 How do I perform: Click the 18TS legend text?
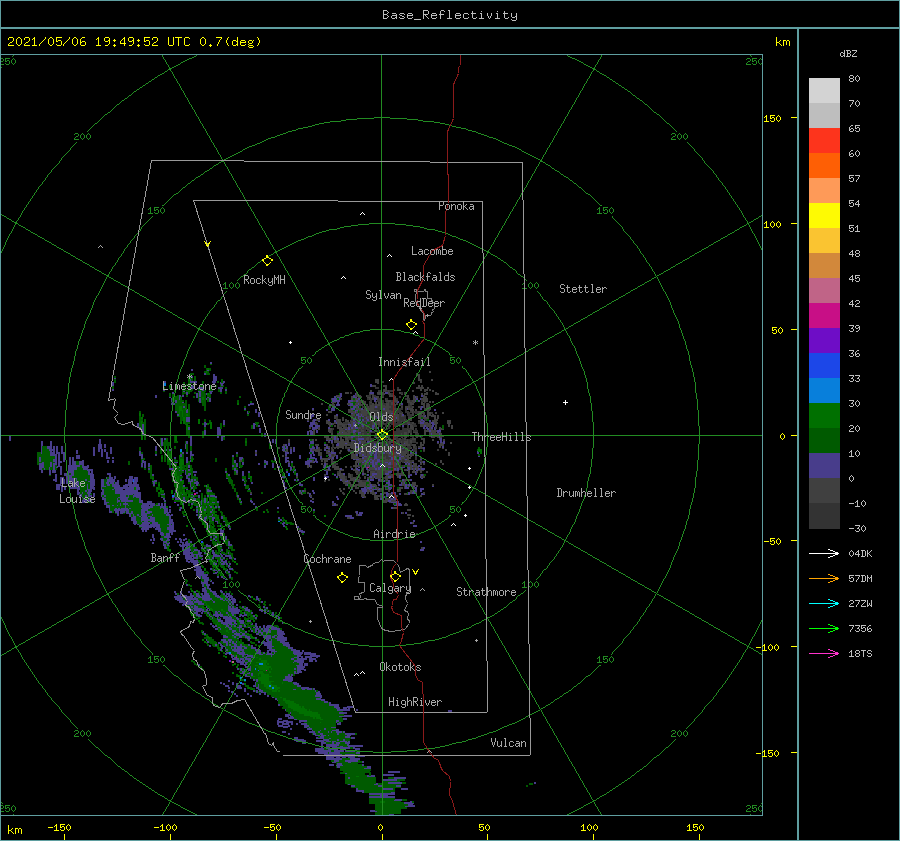[x=860, y=653]
